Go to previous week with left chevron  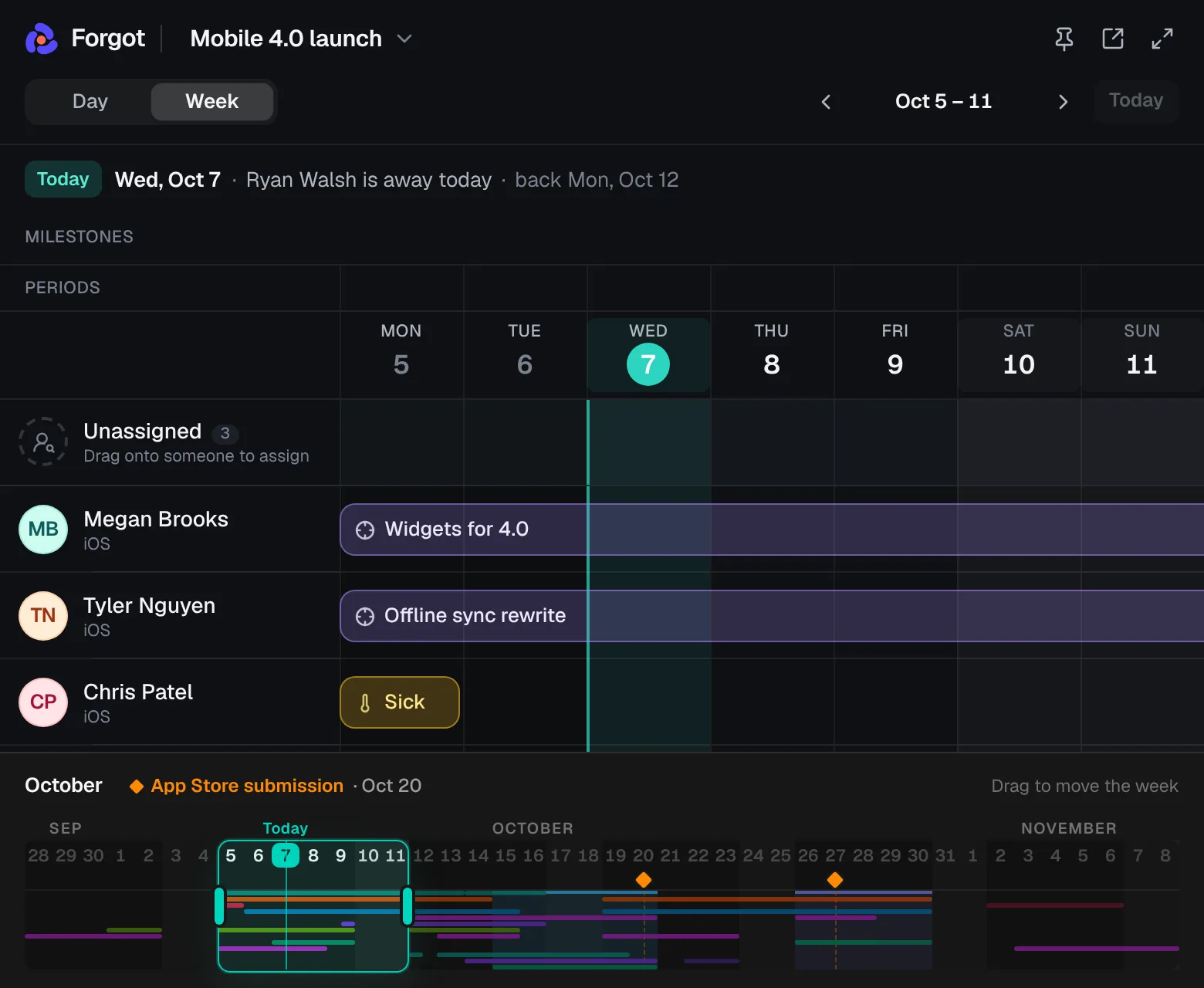click(x=826, y=102)
